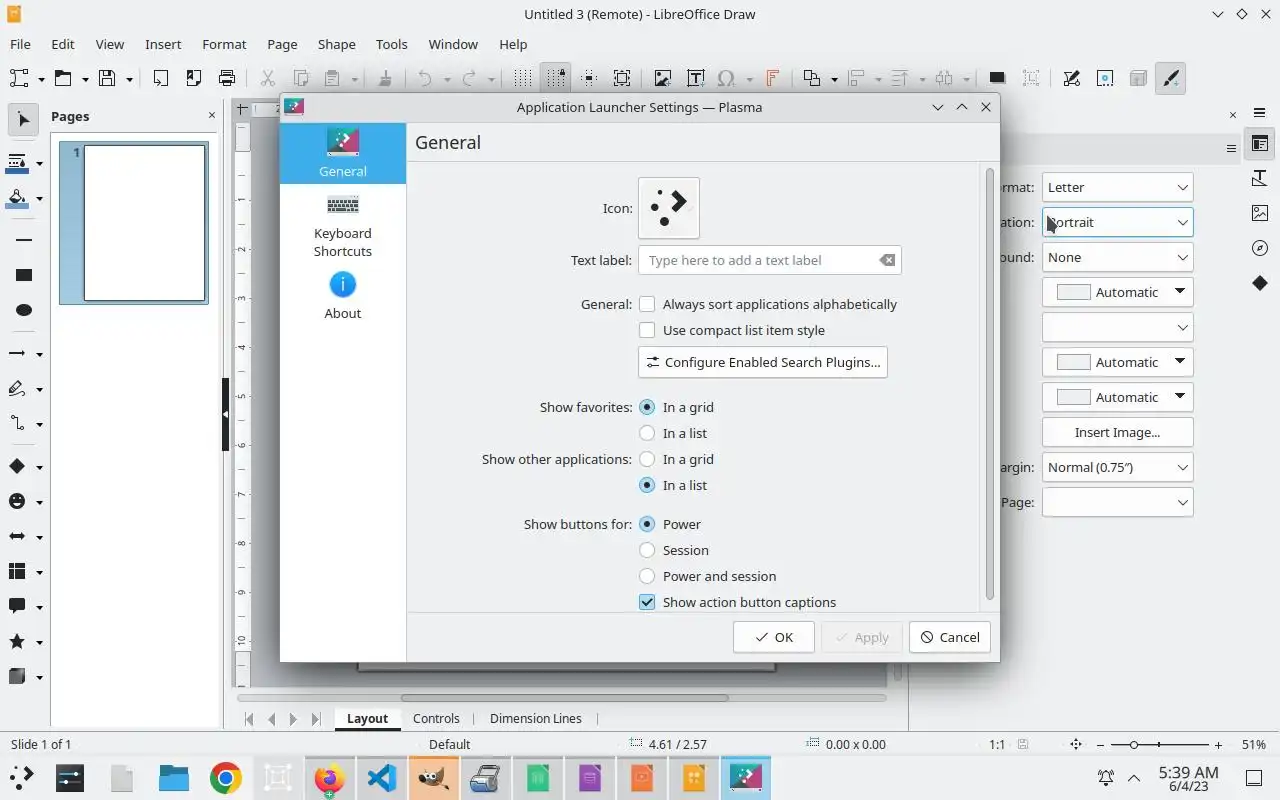This screenshot has width=1280, height=800.
Task: Open the Orientation dropdown showing Portrait
Action: [1117, 222]
